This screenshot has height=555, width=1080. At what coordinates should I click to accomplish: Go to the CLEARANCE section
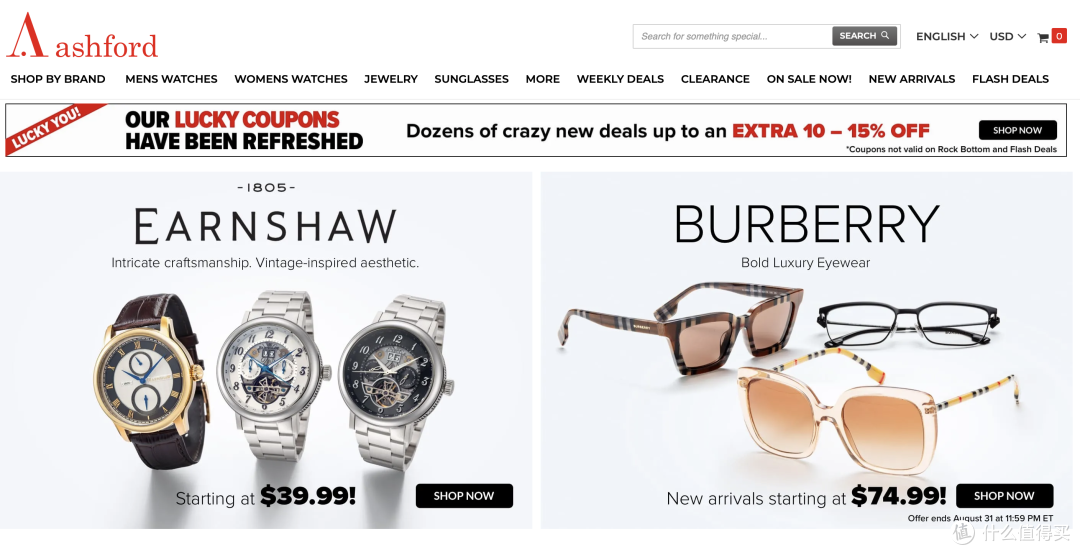tap(715, 79)
